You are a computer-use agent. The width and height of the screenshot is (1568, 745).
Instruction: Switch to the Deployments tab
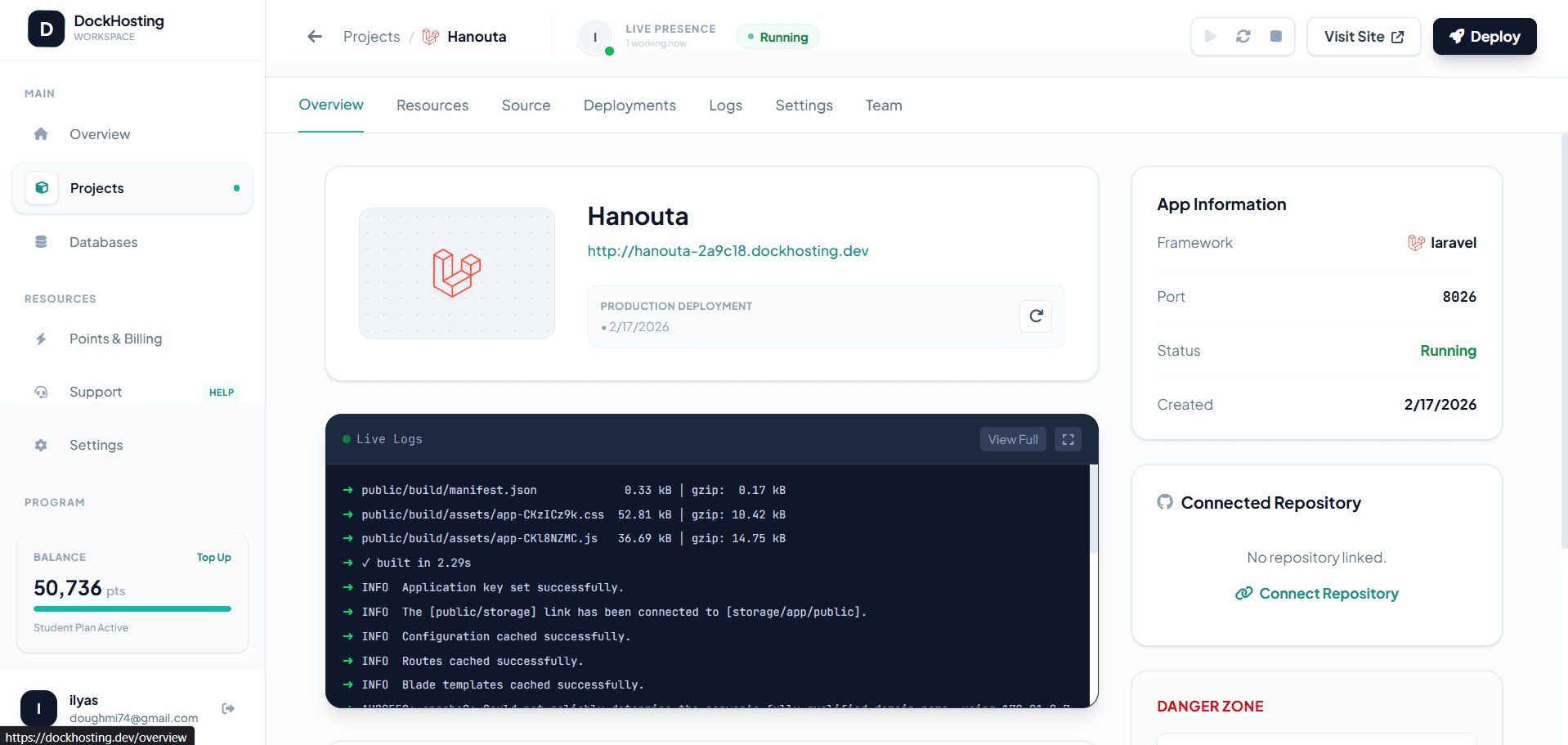[x=629, y=105]
